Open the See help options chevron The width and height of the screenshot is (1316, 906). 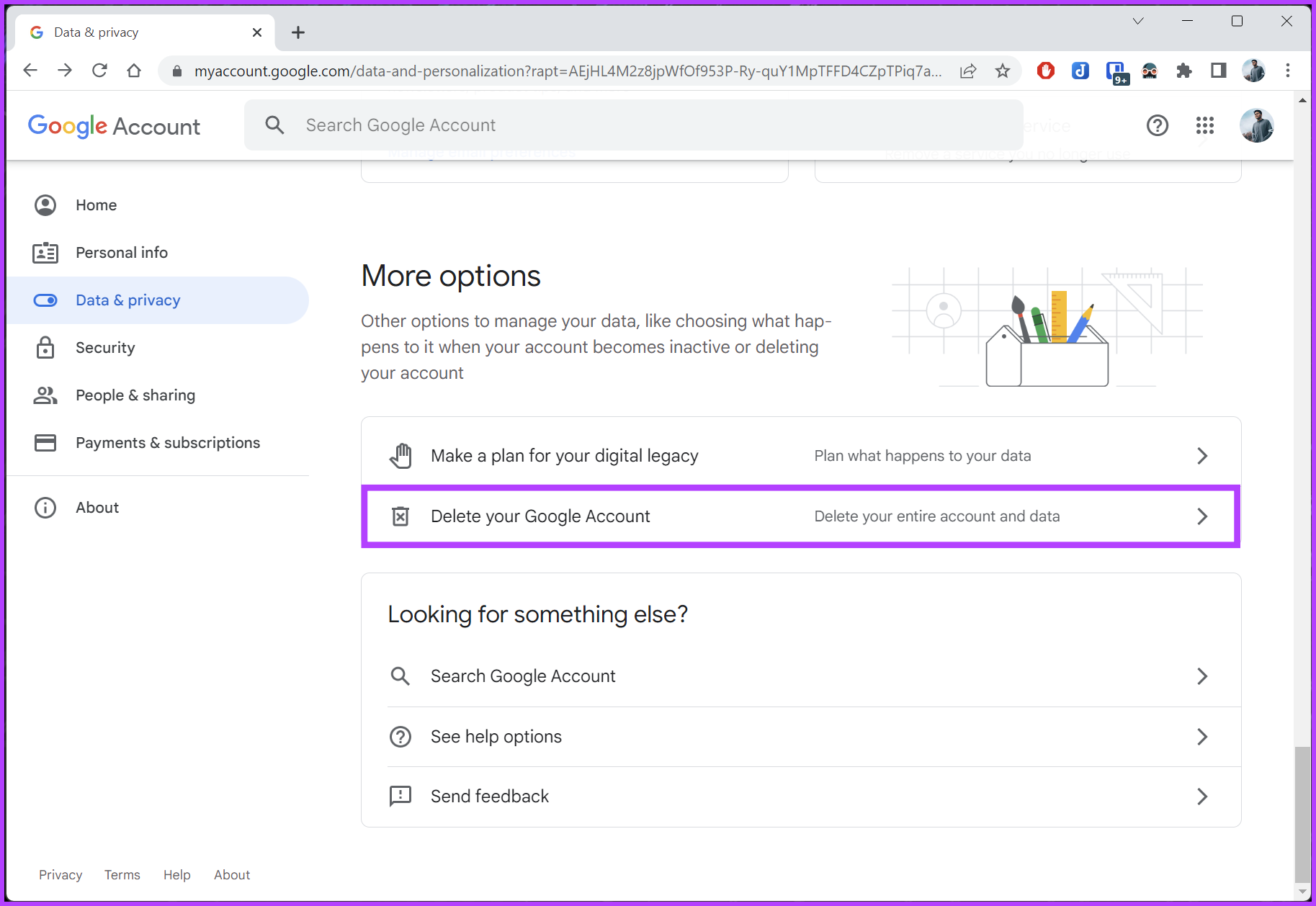point(1202,737)
